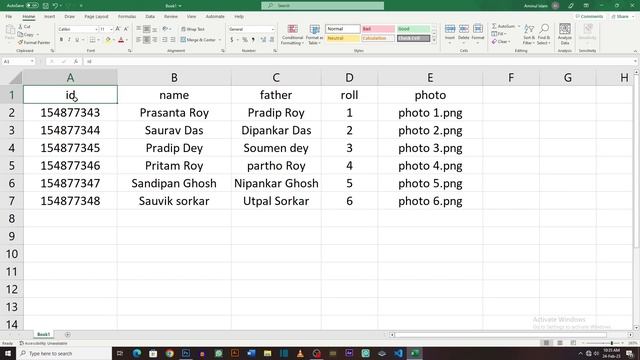Increase font size with the large A icon
640x360 pixels.
pyautogui.click(x=118, y=29)
